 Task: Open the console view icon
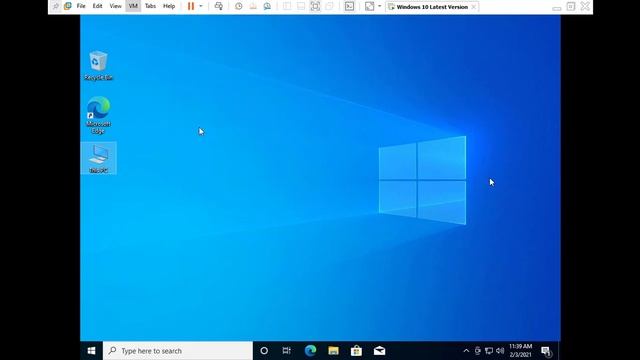tap(349, 6)
